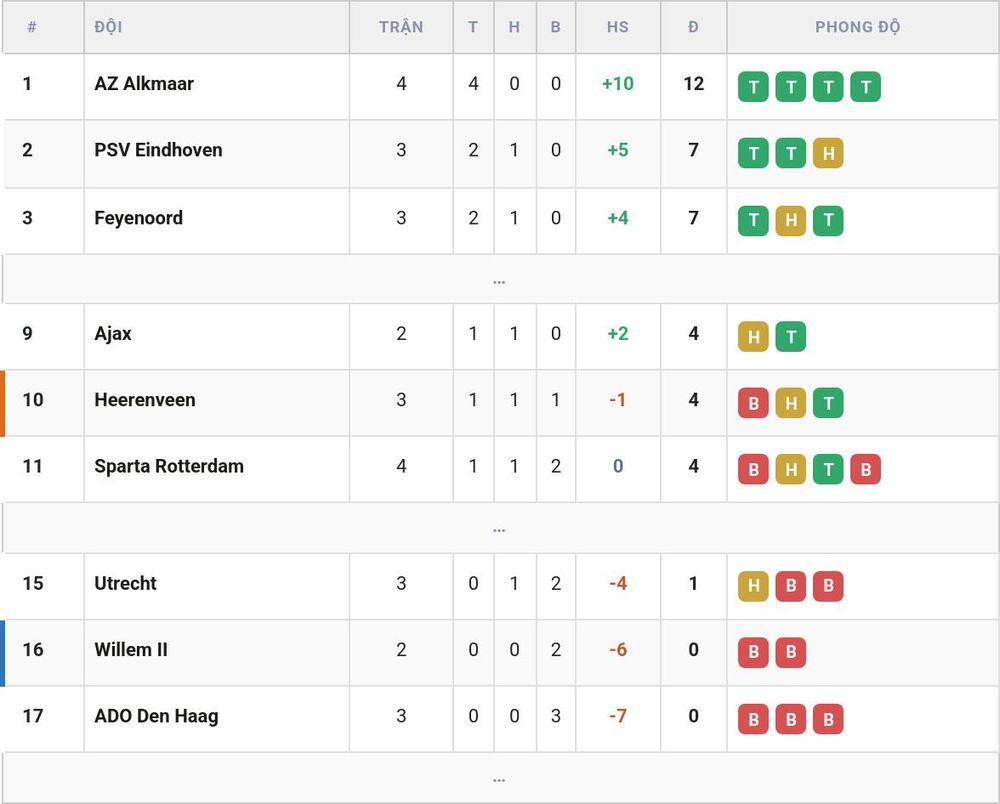The image size is (1000, 804).
Task: Click ADO Den Haag's third red B badge
Action: (828, 719)
